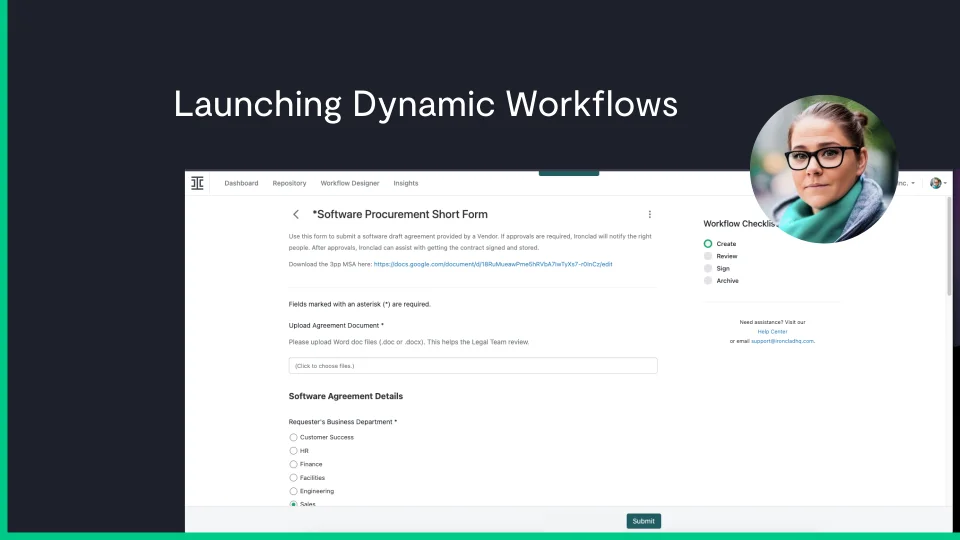
Task: Select the Sales radio option
Action: 293,504
